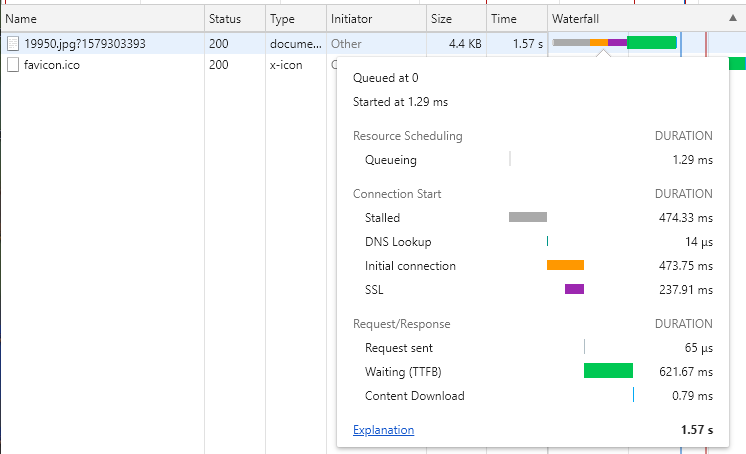Screen dimensions: 746x454
Task: Click the Initial connection label
Action: [x=410, y=266]
